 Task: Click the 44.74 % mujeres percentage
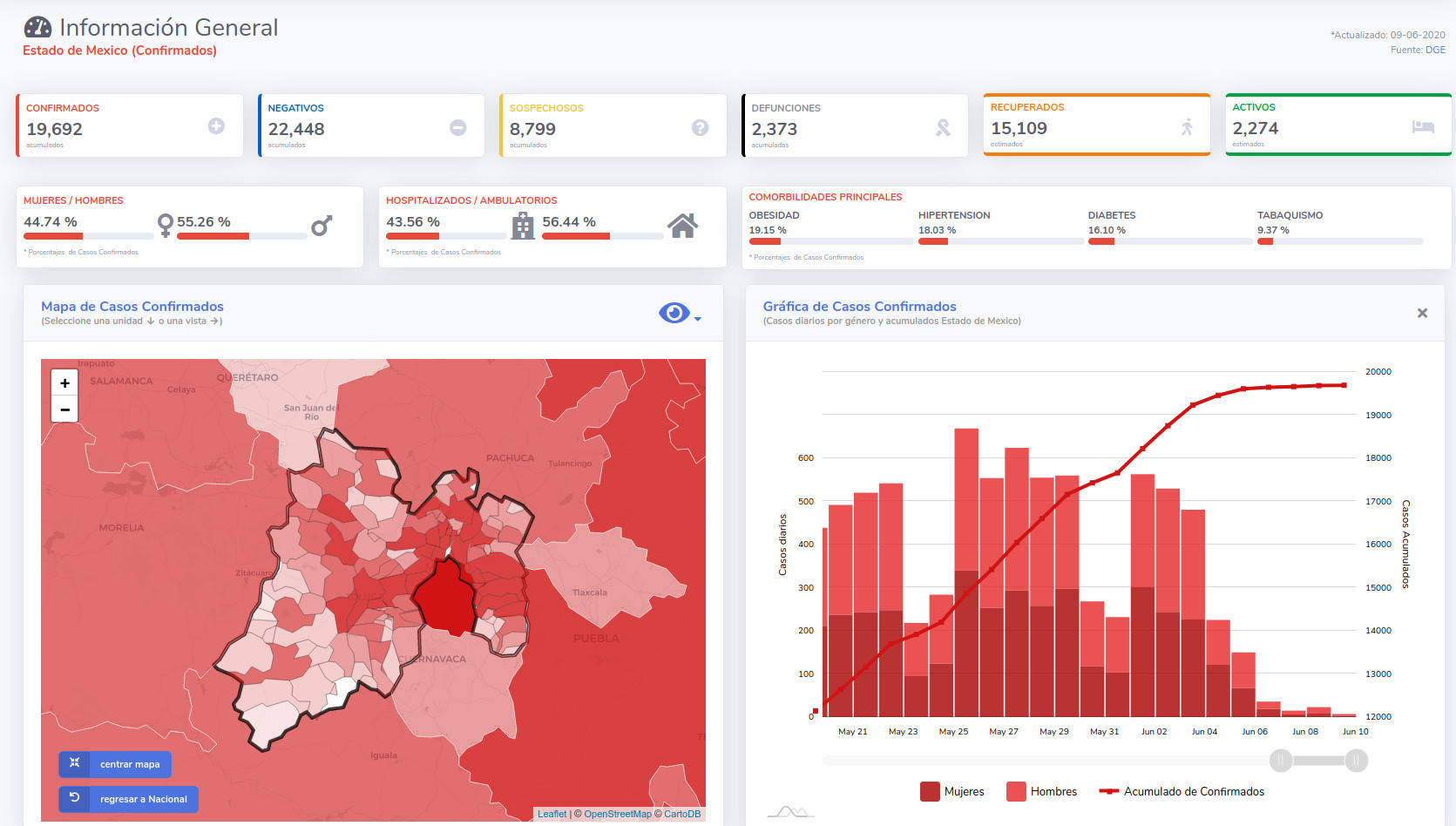click(51, 222)
